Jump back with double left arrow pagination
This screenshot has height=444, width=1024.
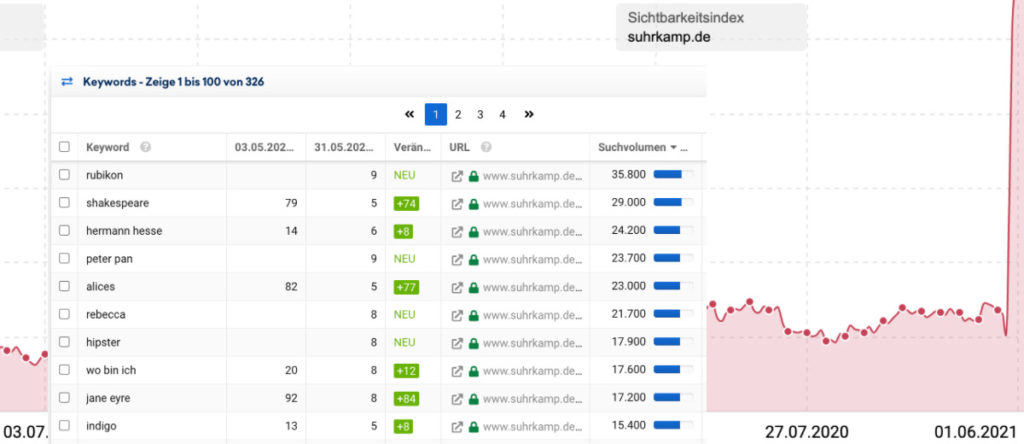click(x=409, y=114)
